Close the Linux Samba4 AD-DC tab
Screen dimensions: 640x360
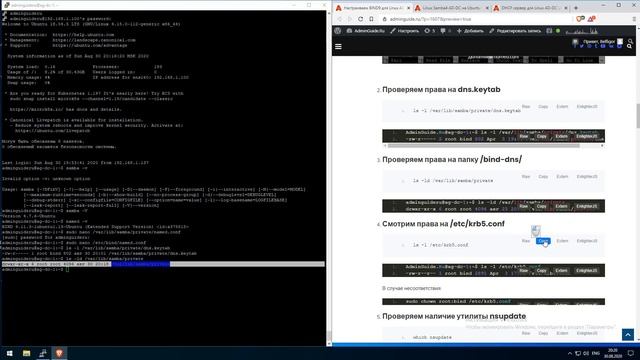coord(487,8)
